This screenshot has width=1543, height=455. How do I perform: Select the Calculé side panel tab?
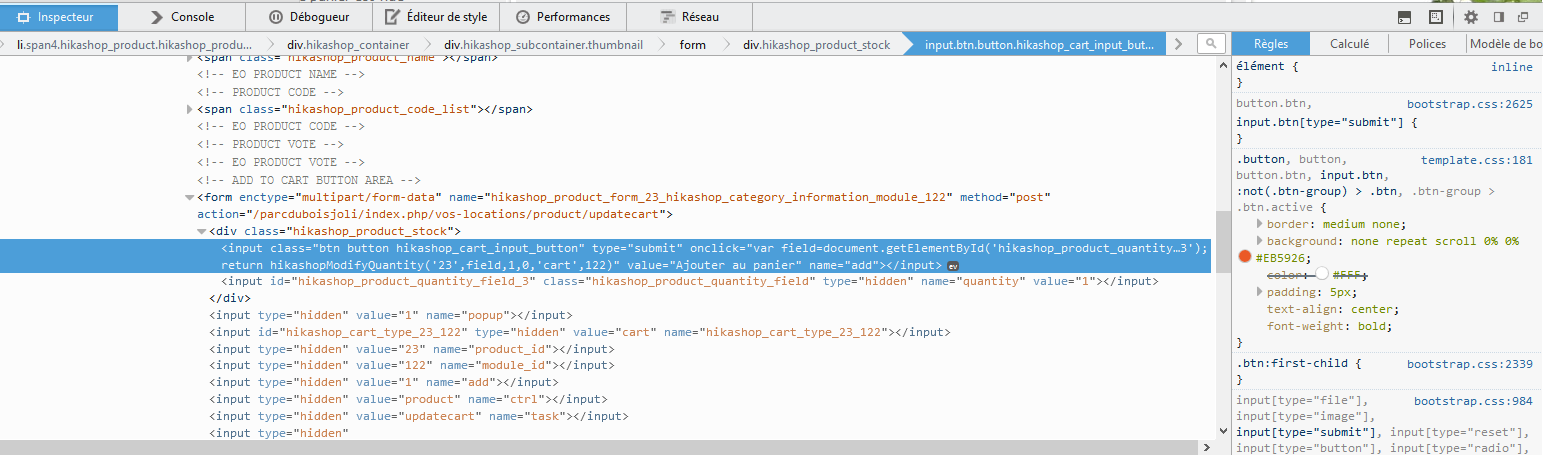point(1349,44)
